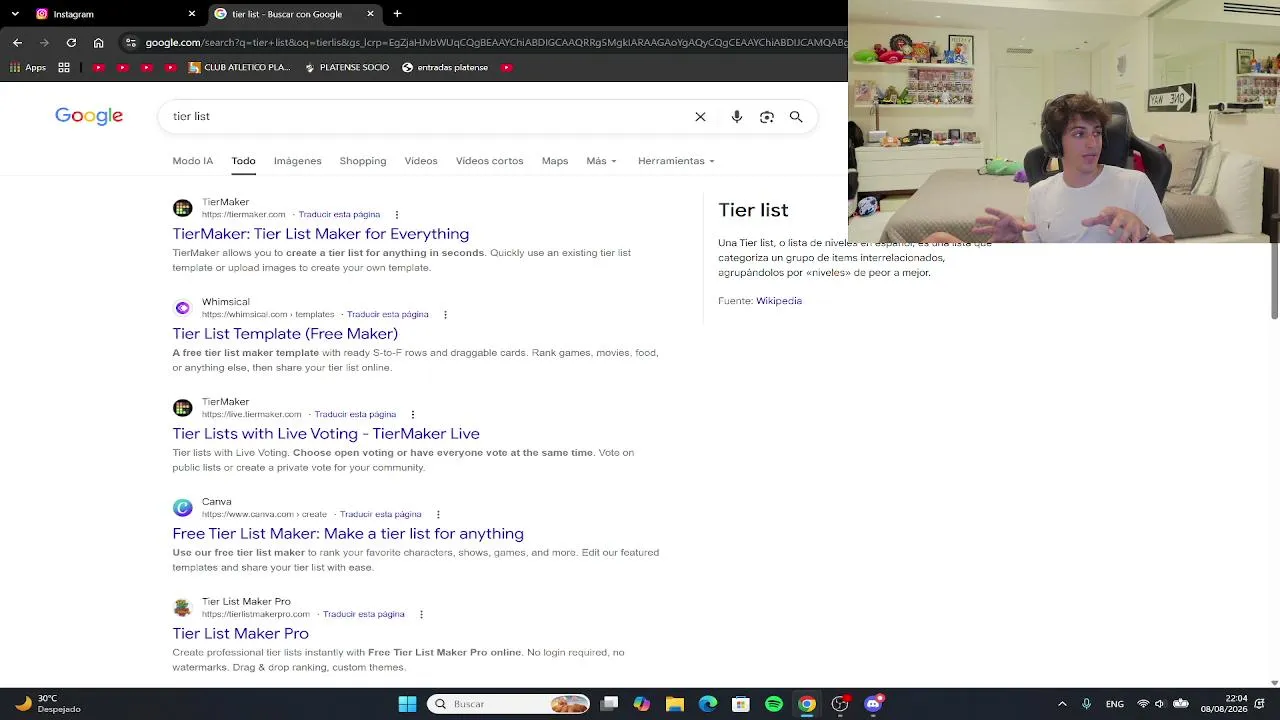
Task: Open entradas platense bookmark
Action: click(445, 68)
